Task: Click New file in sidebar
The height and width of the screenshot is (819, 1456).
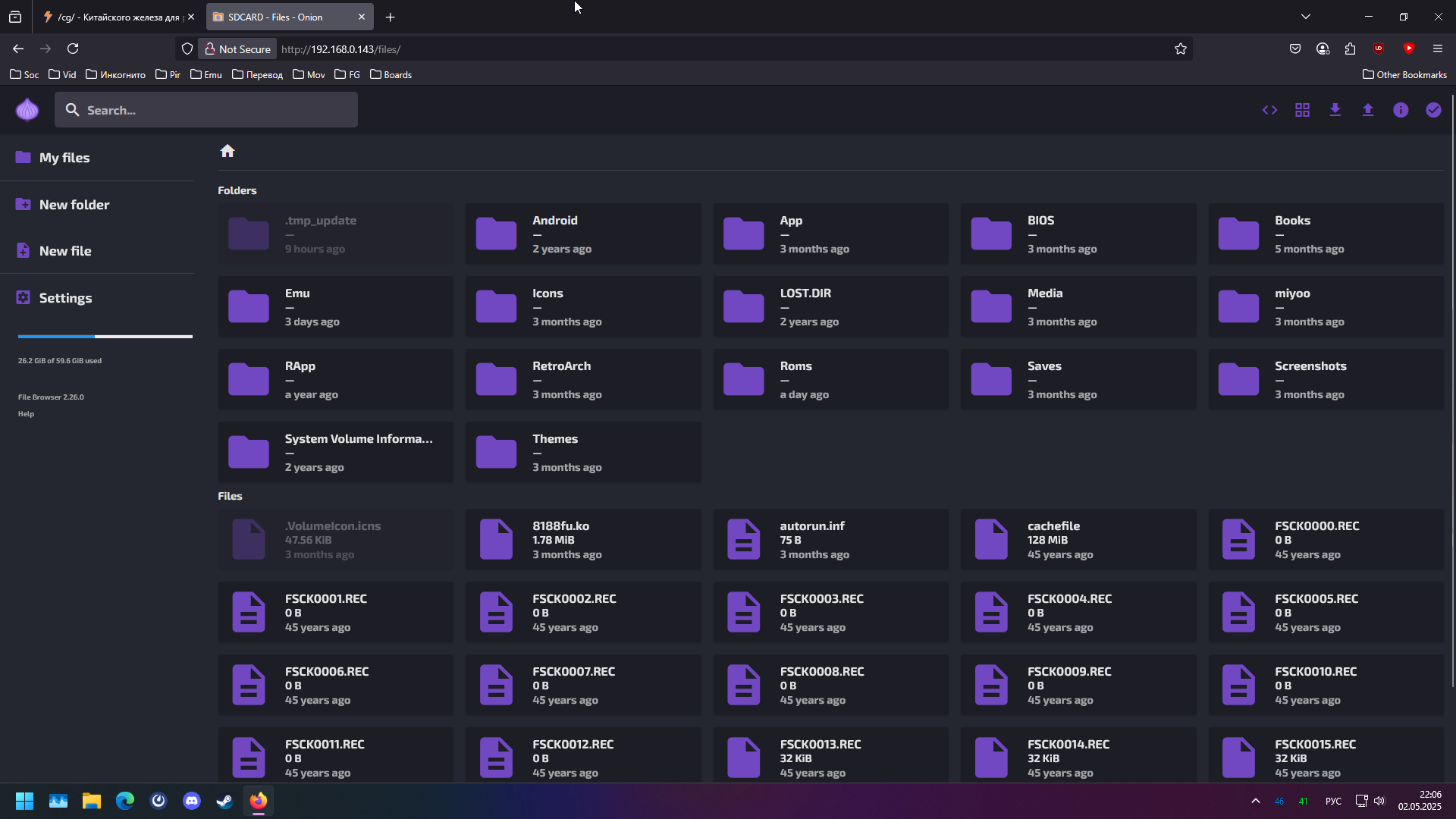Action: point(65,251)
